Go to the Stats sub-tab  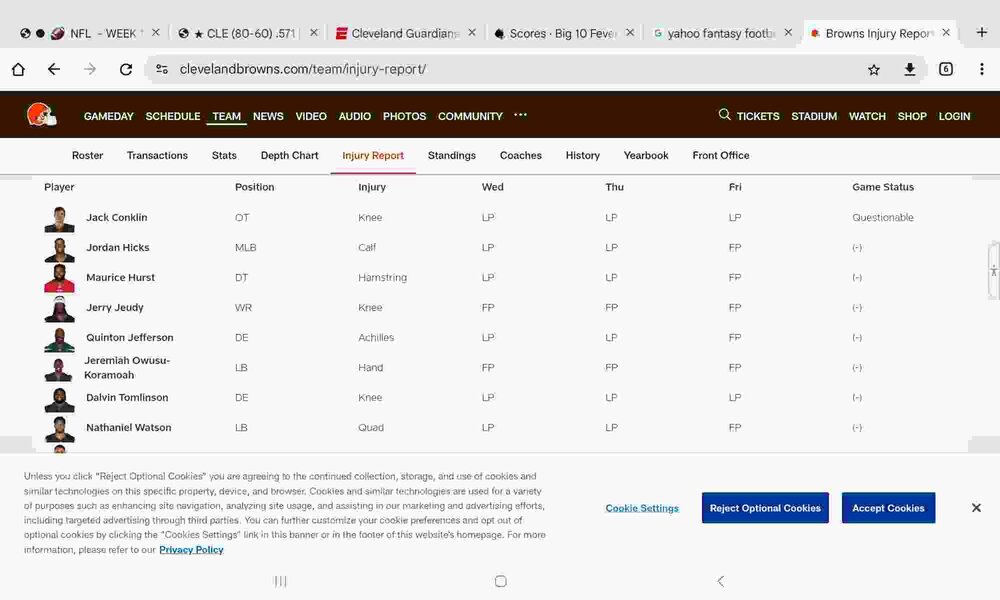click(x=224, y=155)
